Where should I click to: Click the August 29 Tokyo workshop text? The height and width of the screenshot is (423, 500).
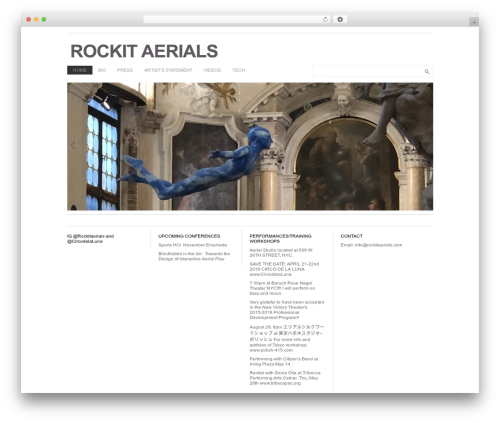click(287, 338)
